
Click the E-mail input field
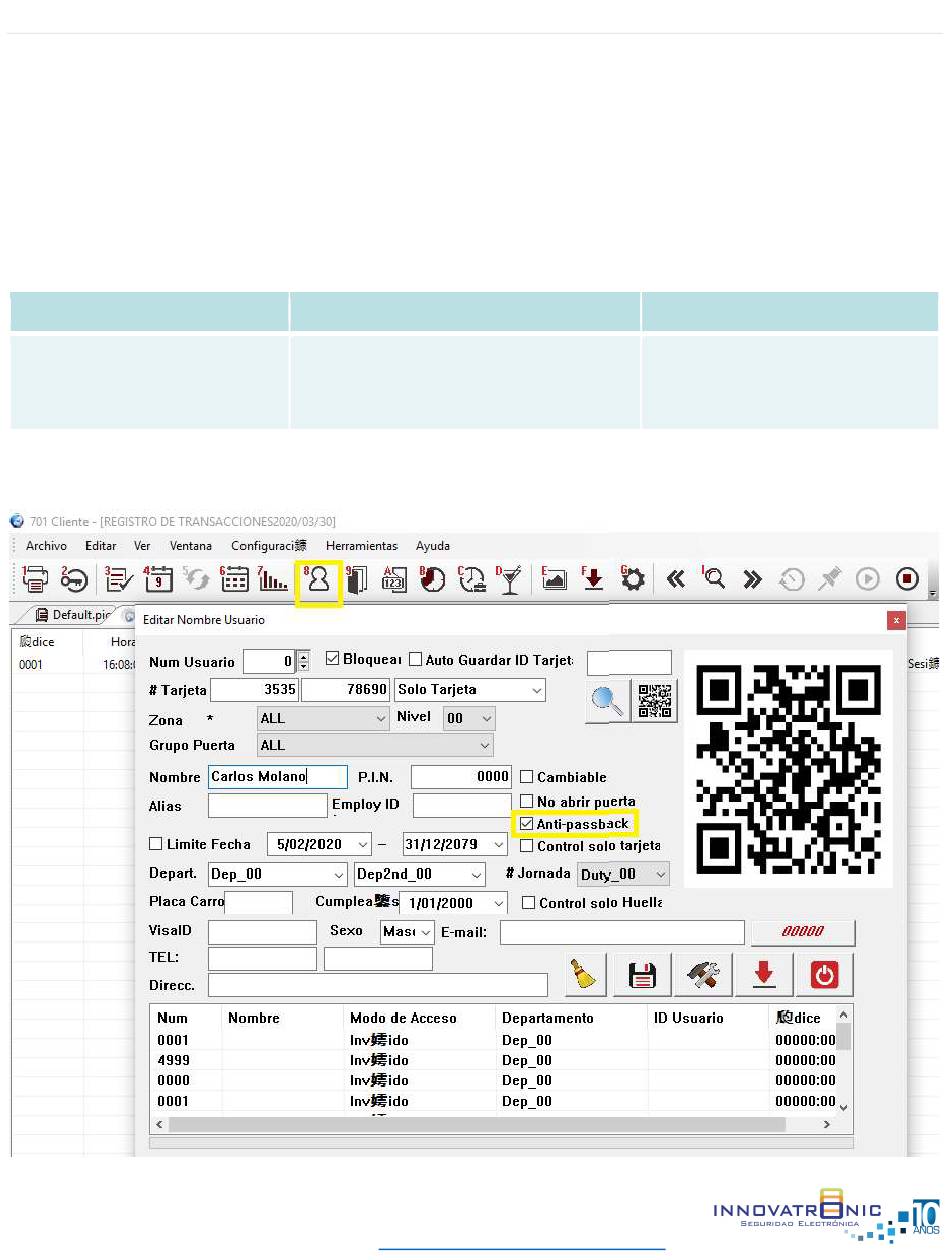coord(622,932)
